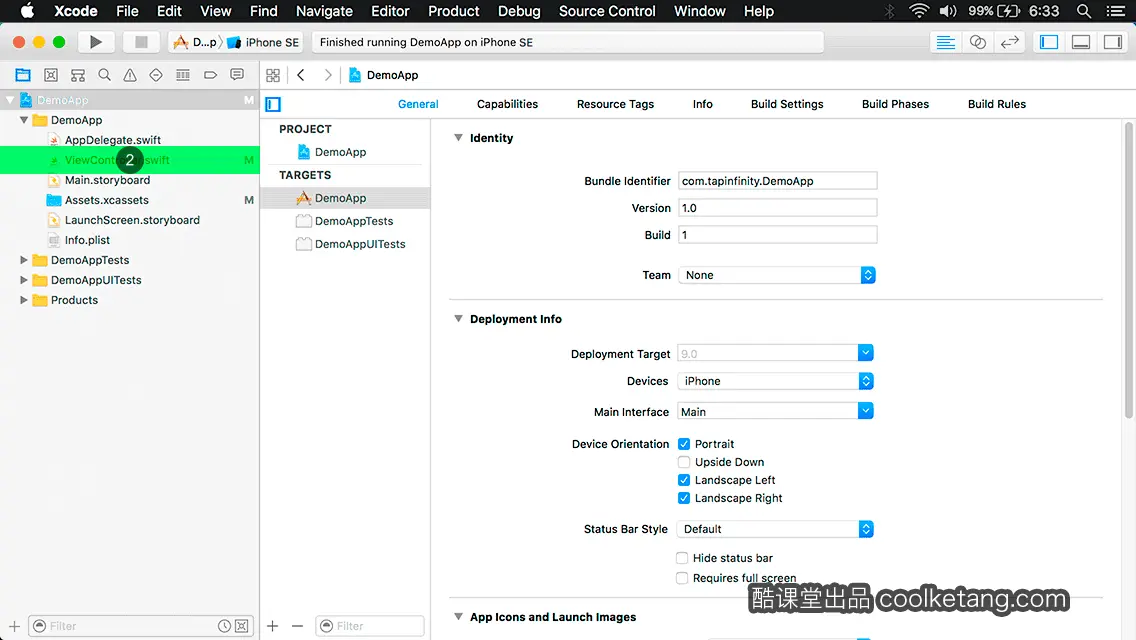Click the Version field
The height and width of the screenshot is (640, 1136).
pos(777,208)
